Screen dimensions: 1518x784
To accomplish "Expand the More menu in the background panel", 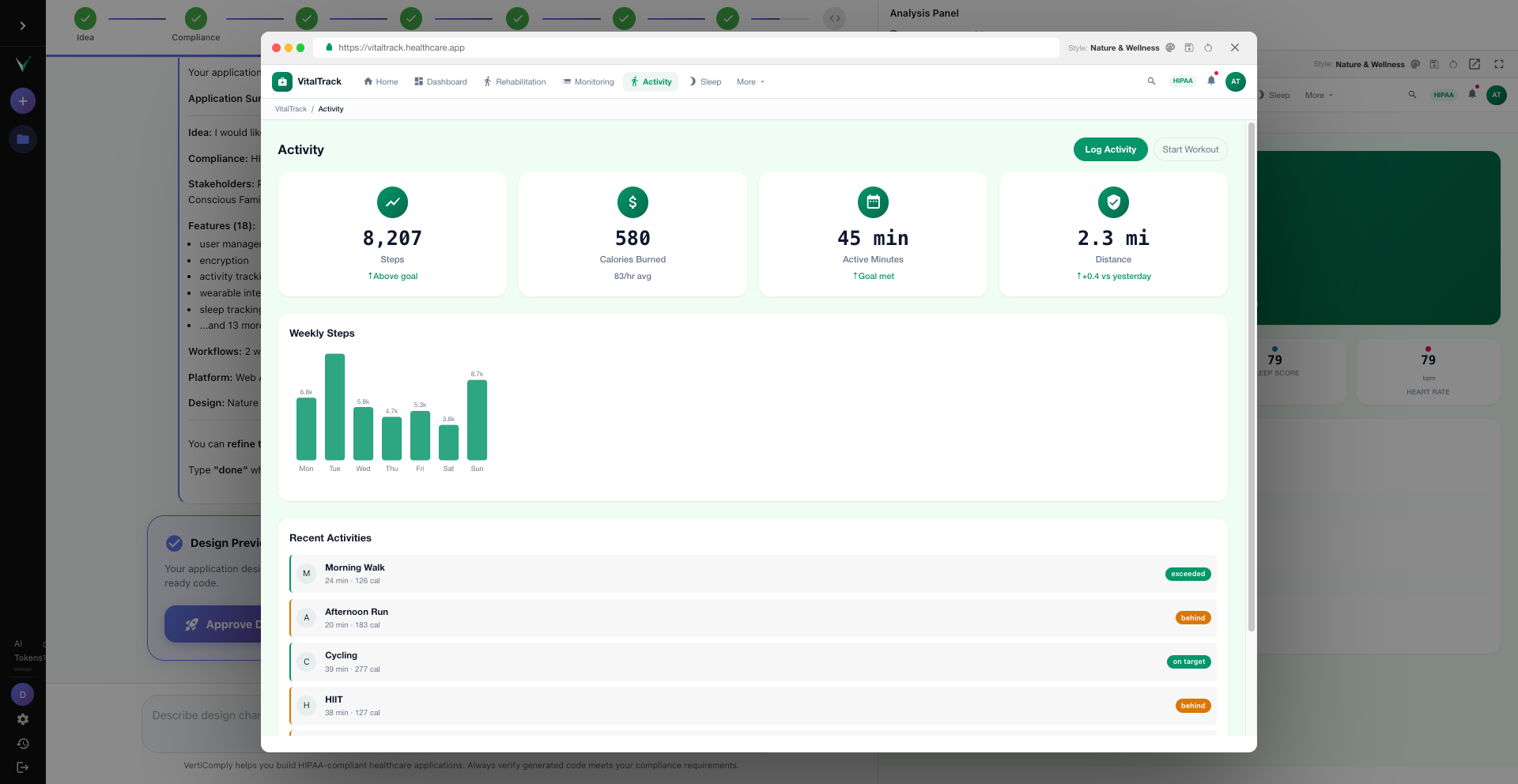I will coord(1317,95).
